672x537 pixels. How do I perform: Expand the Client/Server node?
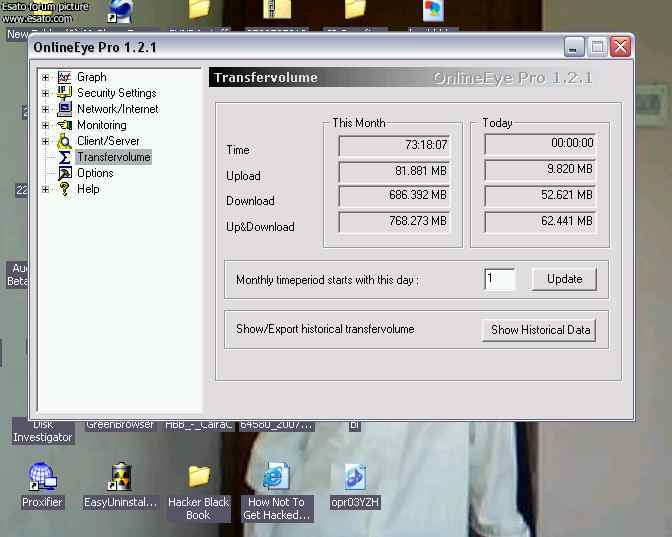[45, 141]
